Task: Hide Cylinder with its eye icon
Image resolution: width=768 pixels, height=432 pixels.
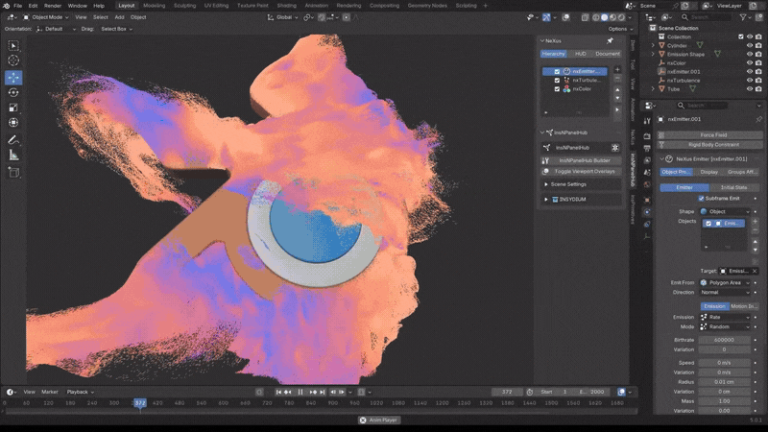Action: click(749, 46)
